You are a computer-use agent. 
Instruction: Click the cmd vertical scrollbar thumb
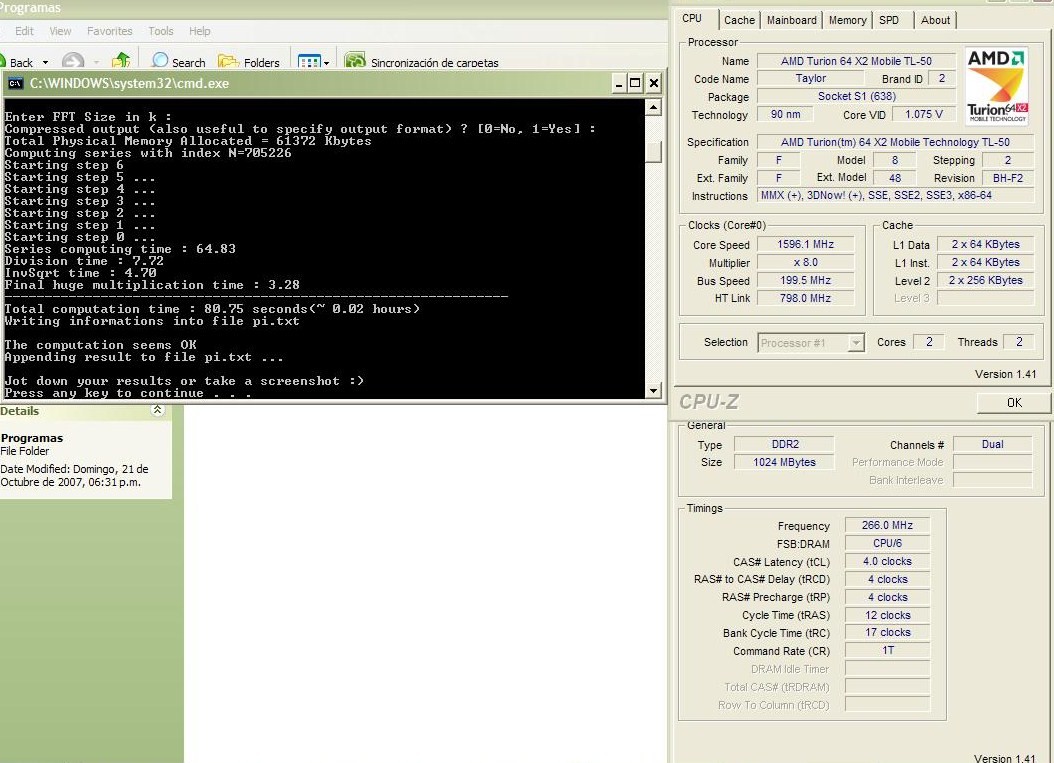click(653, 152)
